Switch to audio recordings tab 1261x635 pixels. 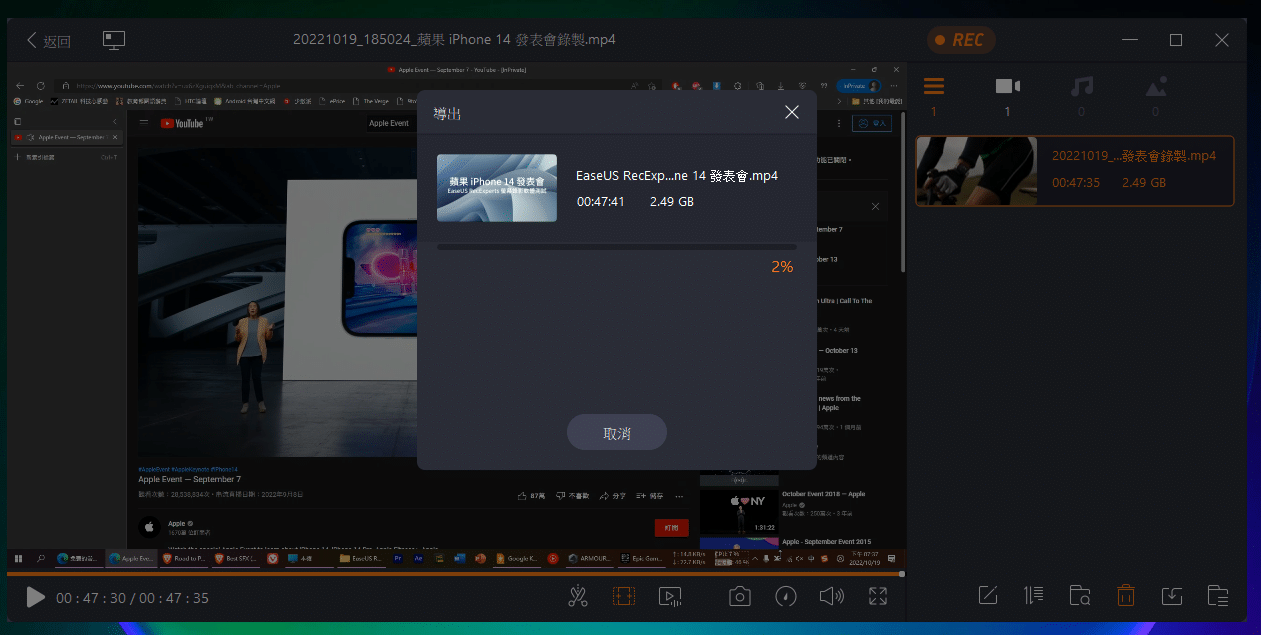[1081, 87]
